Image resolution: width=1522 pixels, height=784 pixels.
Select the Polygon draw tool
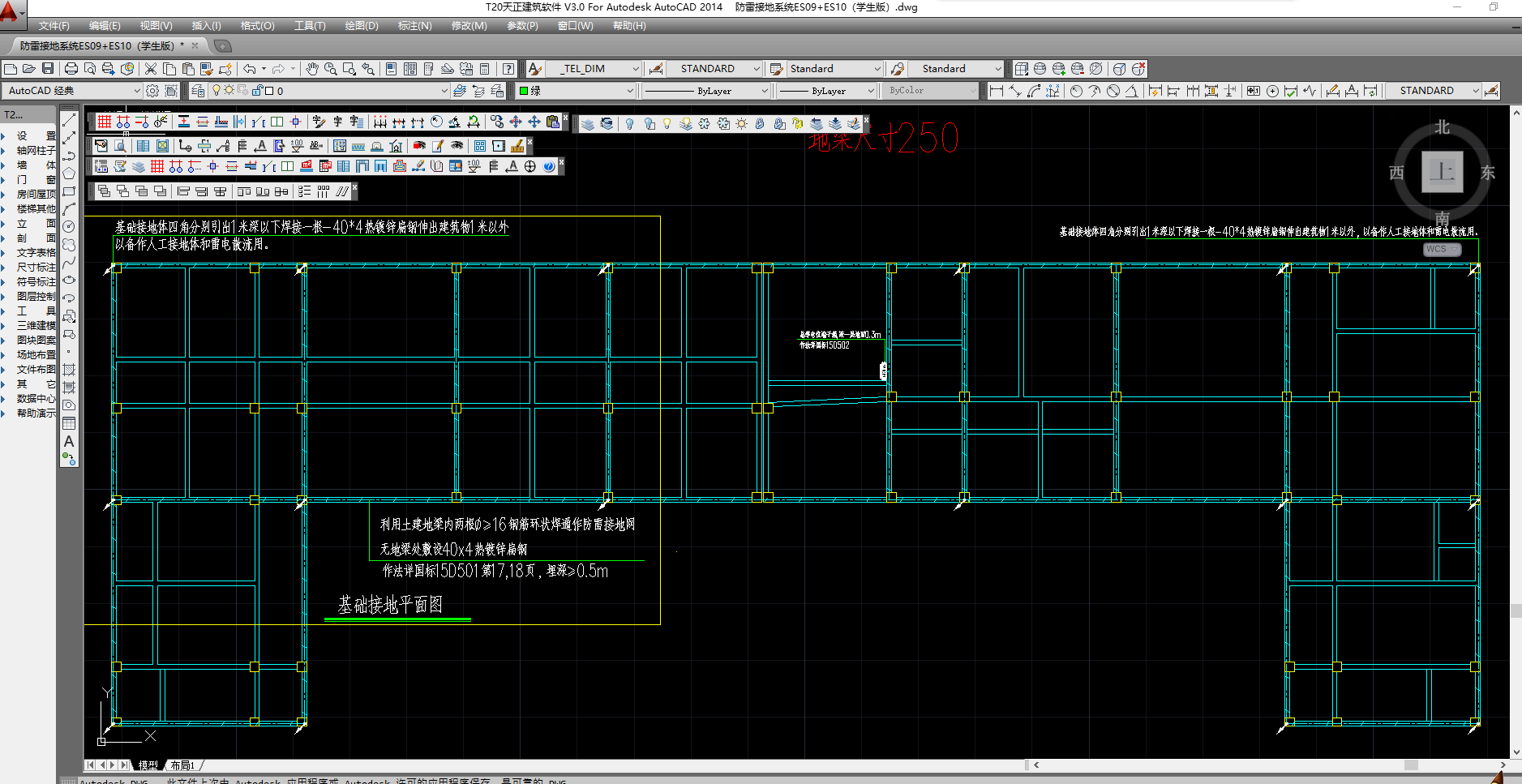point(69,173)
